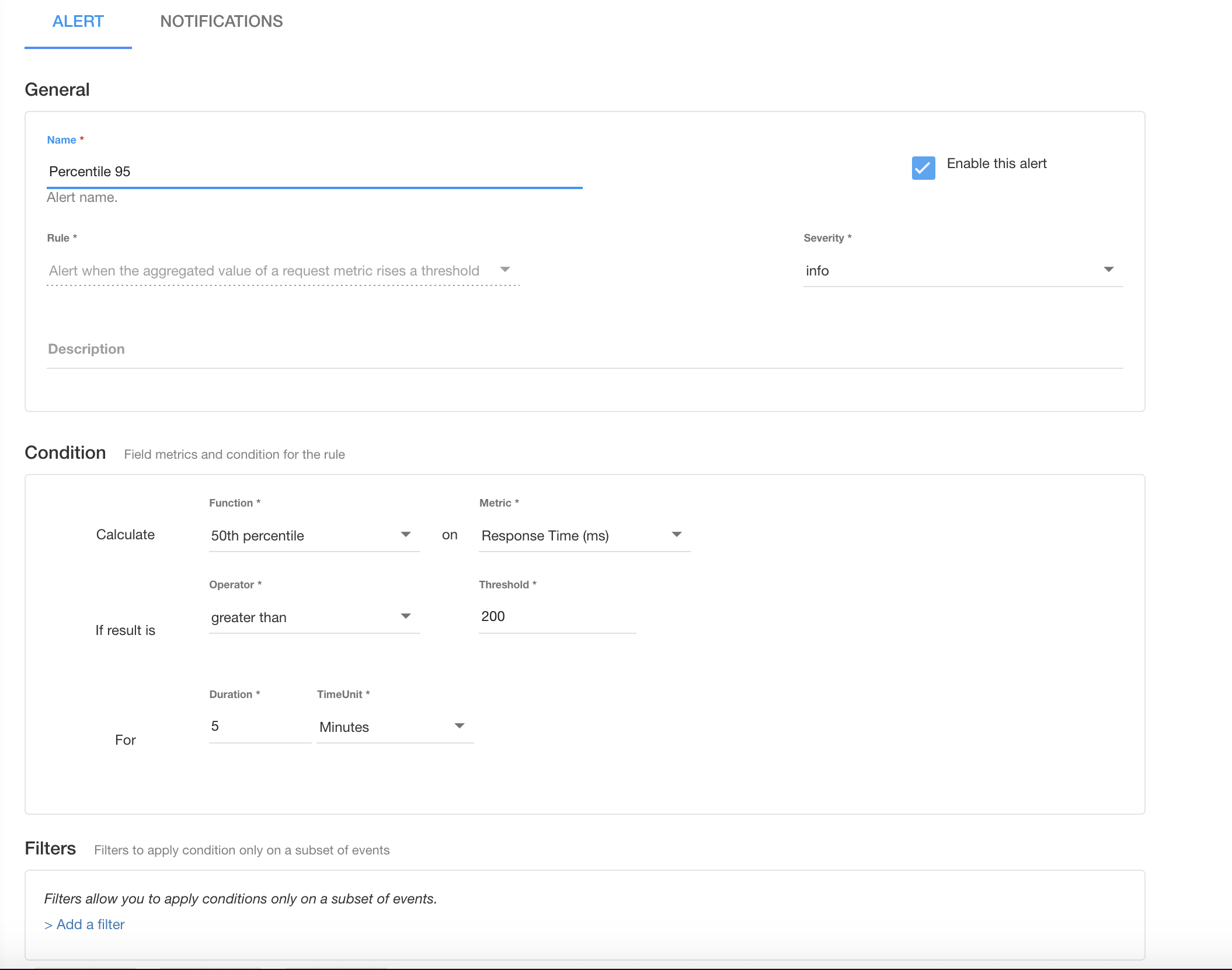Click the Minutes time unit value
Viewport: 1232px width, 970px height.
[344, 727]
